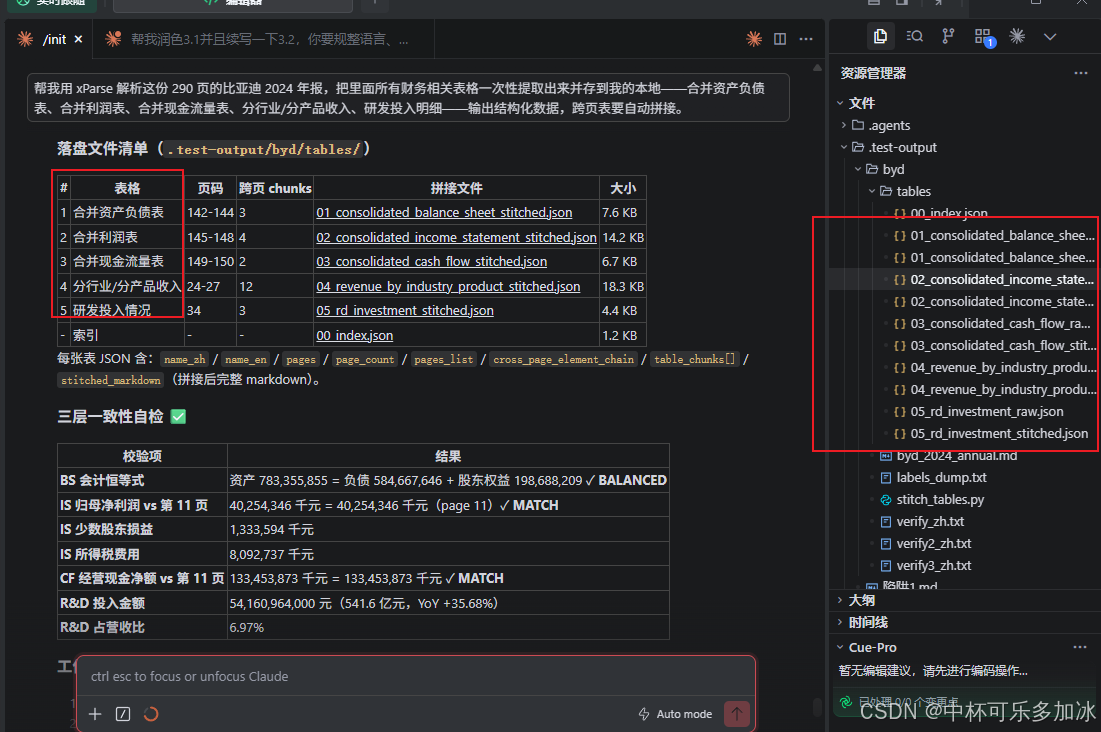Send message with the up-arrow button
The height and width of the screenshot is (732, 1101).
[x=737, y=714]
